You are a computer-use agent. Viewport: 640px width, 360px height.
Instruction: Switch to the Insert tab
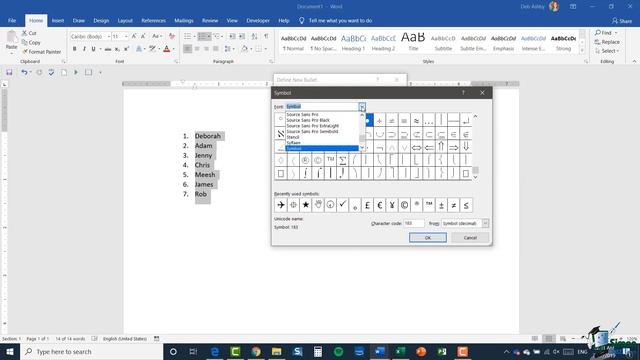58,20
